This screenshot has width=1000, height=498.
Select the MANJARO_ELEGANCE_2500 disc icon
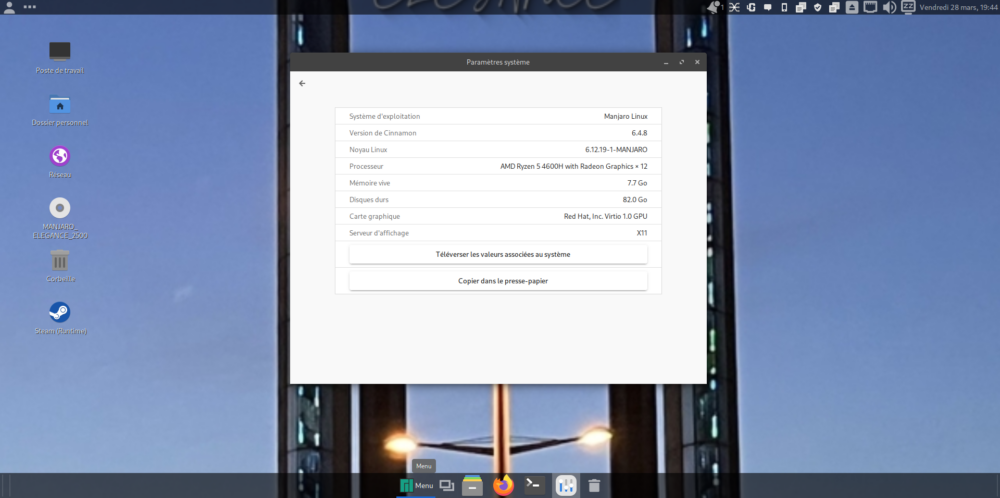[60, 218]
